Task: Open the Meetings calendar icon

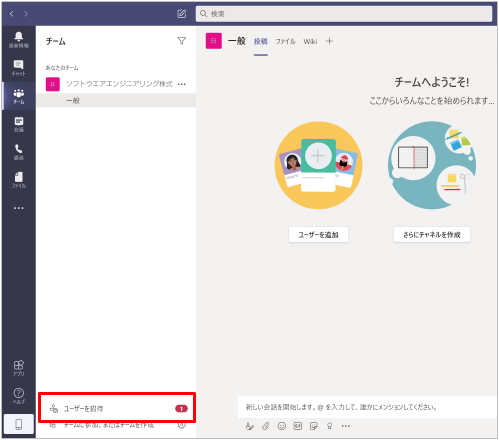Action: click(x=19, y=124)
